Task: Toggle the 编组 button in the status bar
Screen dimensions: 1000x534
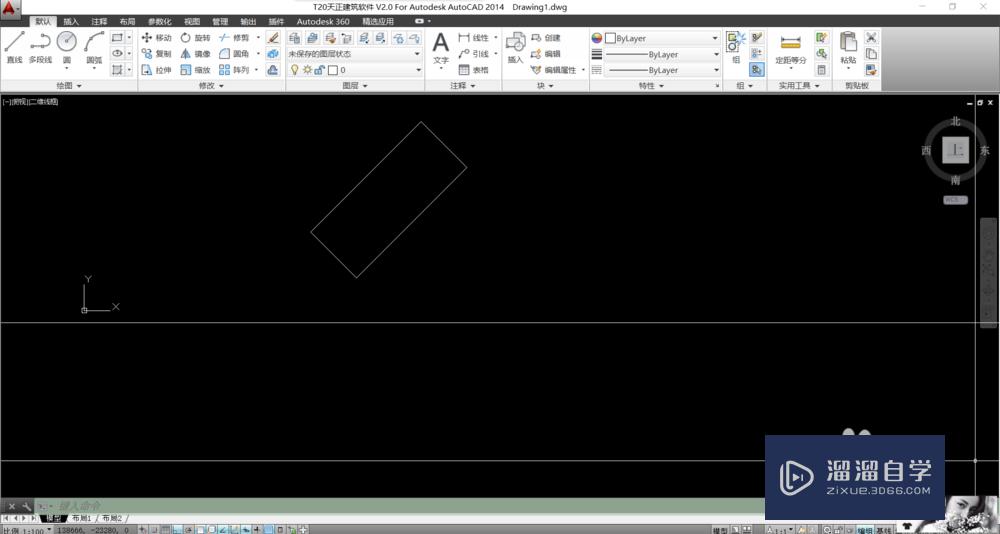Action: click(865, 530)
